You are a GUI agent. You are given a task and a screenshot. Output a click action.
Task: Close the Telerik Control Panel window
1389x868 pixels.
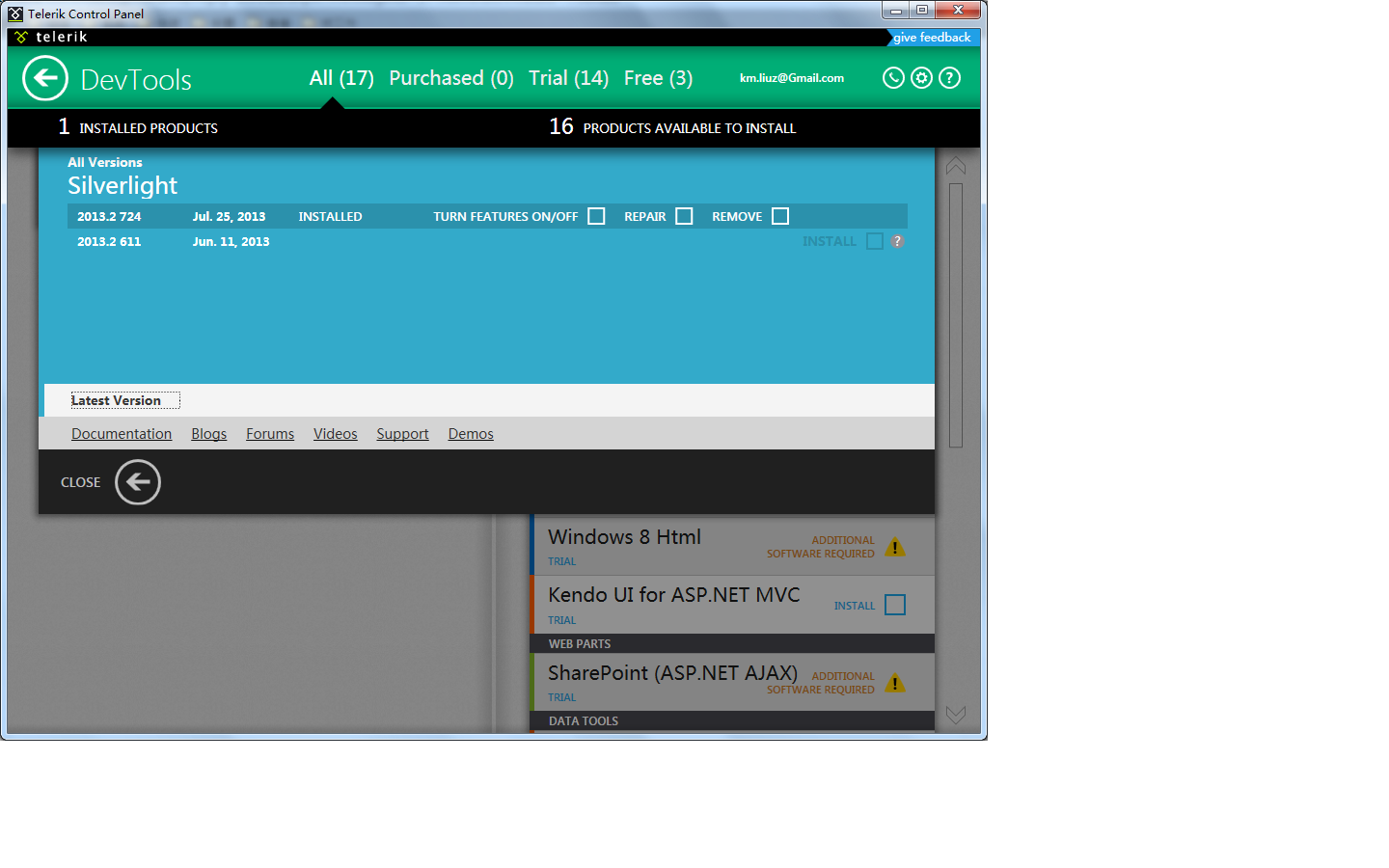(x=959, y=10)
